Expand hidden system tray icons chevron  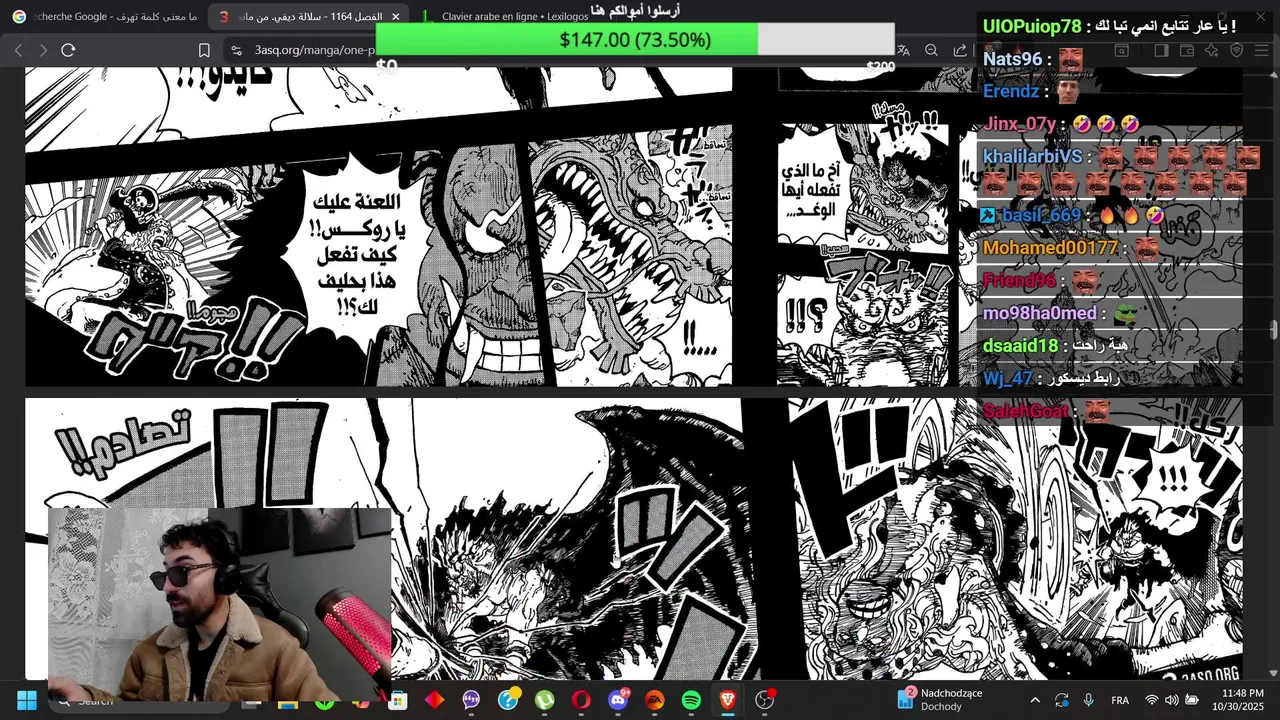(x=1035, y=700)
